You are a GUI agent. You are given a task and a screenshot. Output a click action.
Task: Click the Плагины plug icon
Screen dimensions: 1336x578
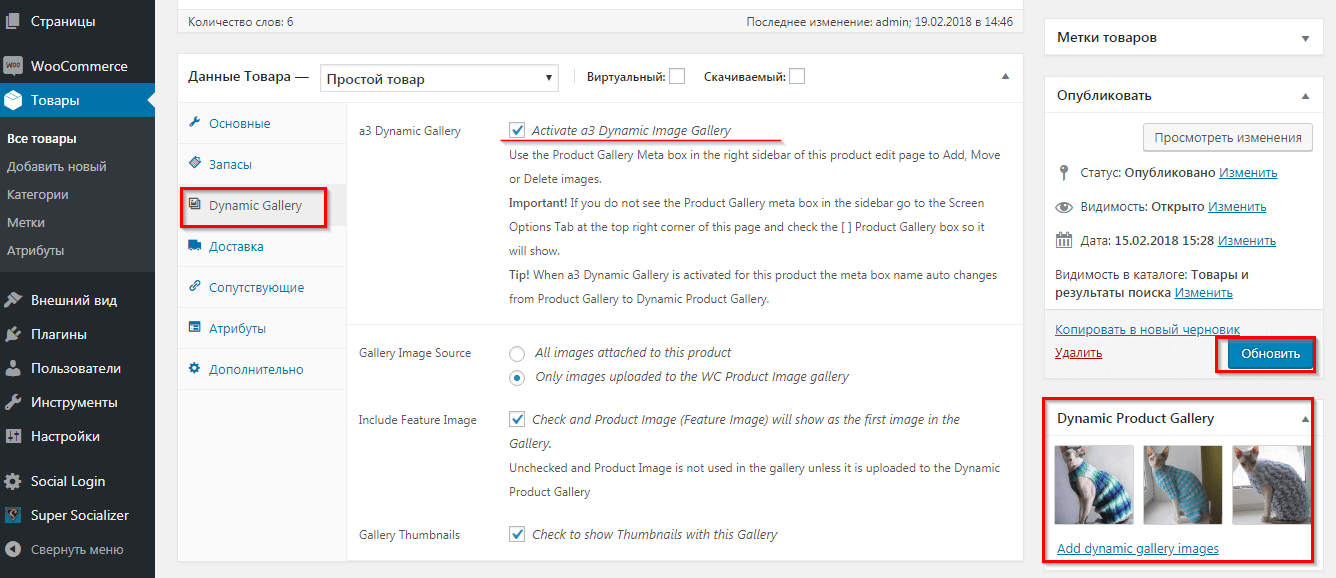click(x=13, y=334)
